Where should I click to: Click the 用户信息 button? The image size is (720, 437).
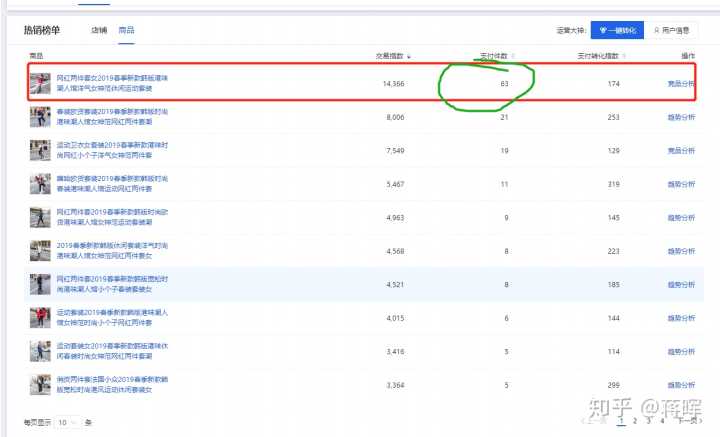point(672,30)
